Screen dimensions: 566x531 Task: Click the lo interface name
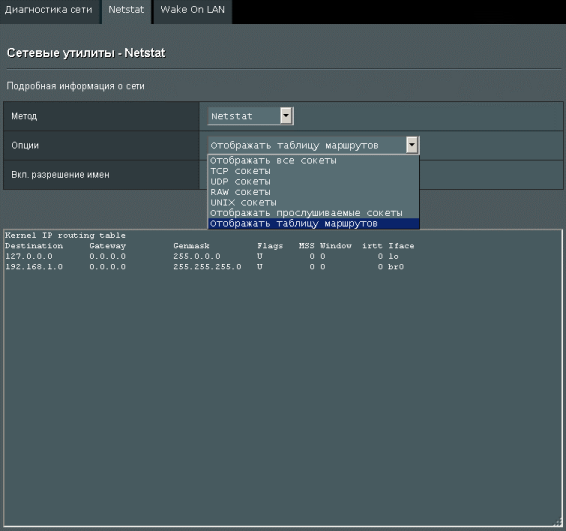393,256
